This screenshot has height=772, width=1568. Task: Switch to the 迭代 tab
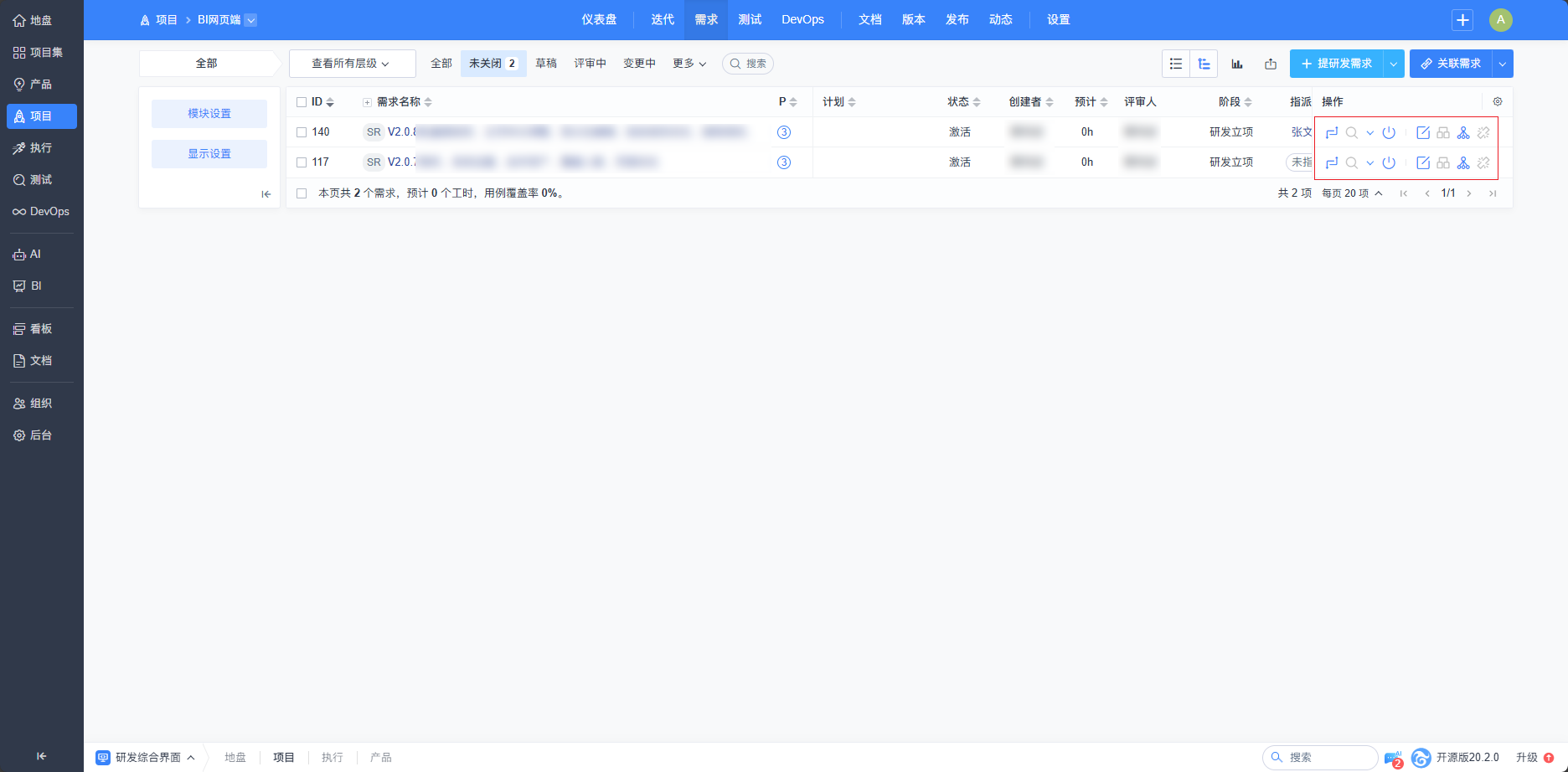point(663,20)
